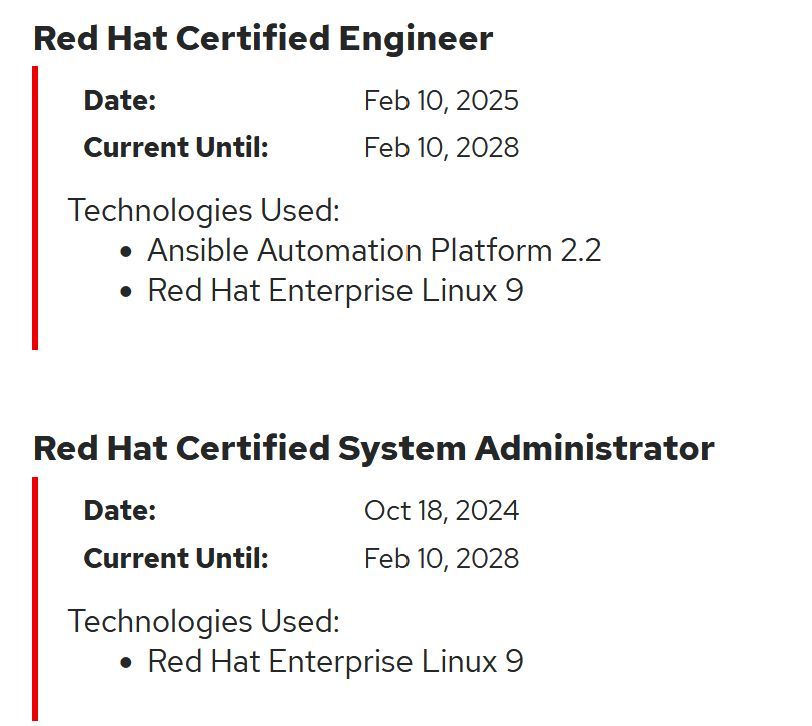
Task: Click Red Hat Enterprise Linux 9 under Administrator
Action: [x=336, y=661]
